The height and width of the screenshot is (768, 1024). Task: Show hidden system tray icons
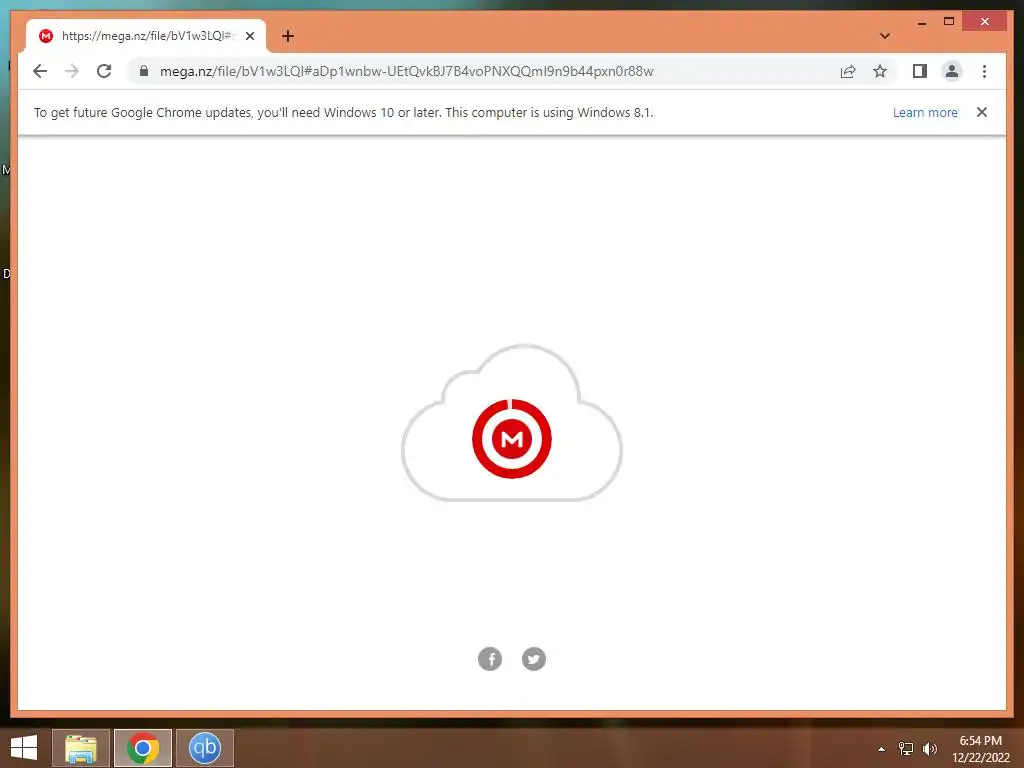(x=882, y=749)
